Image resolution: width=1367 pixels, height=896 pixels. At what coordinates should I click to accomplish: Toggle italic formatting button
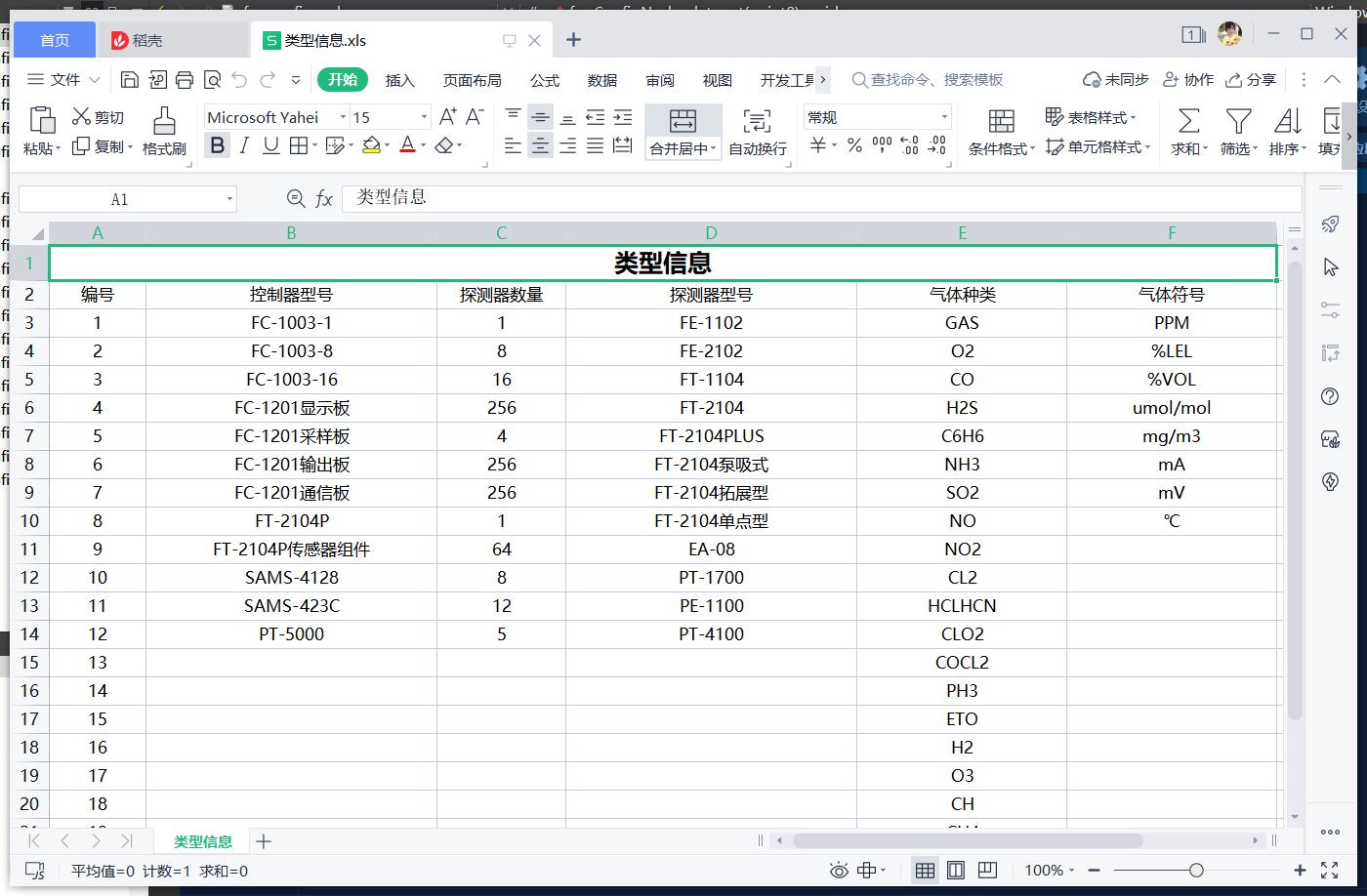pos(244,145)
